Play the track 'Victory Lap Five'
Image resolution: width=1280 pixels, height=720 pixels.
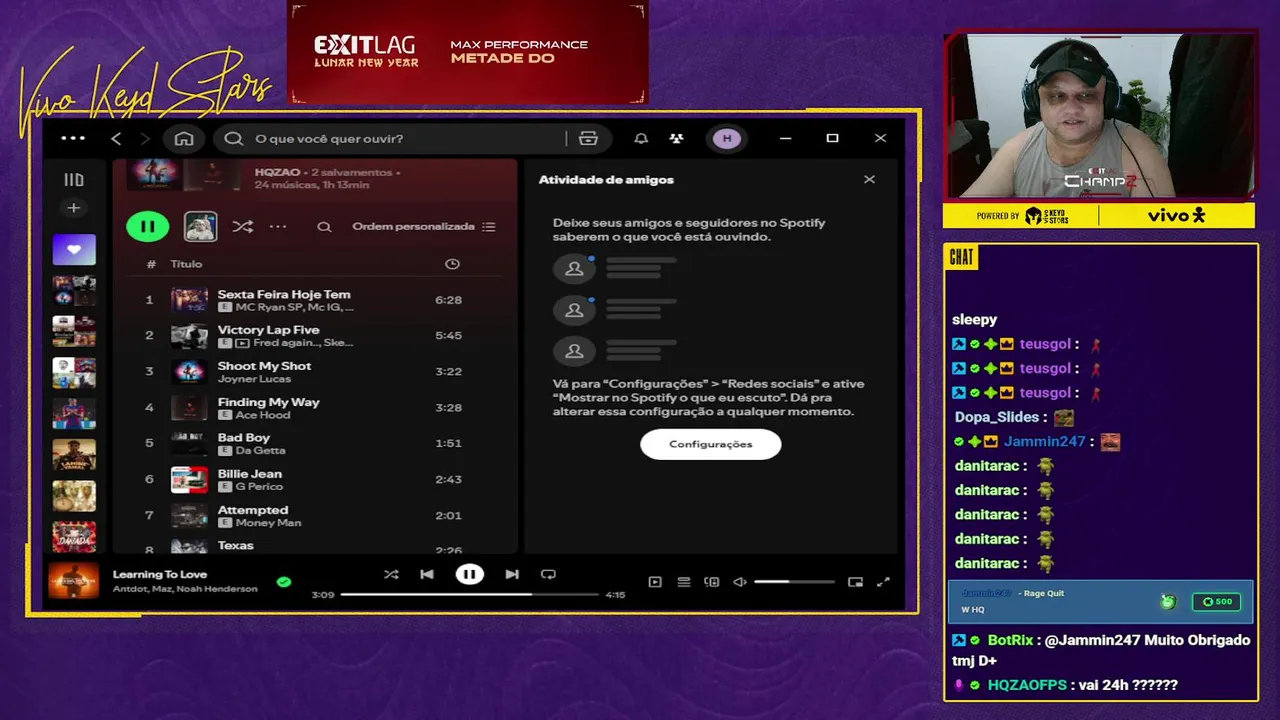[268, 330]
